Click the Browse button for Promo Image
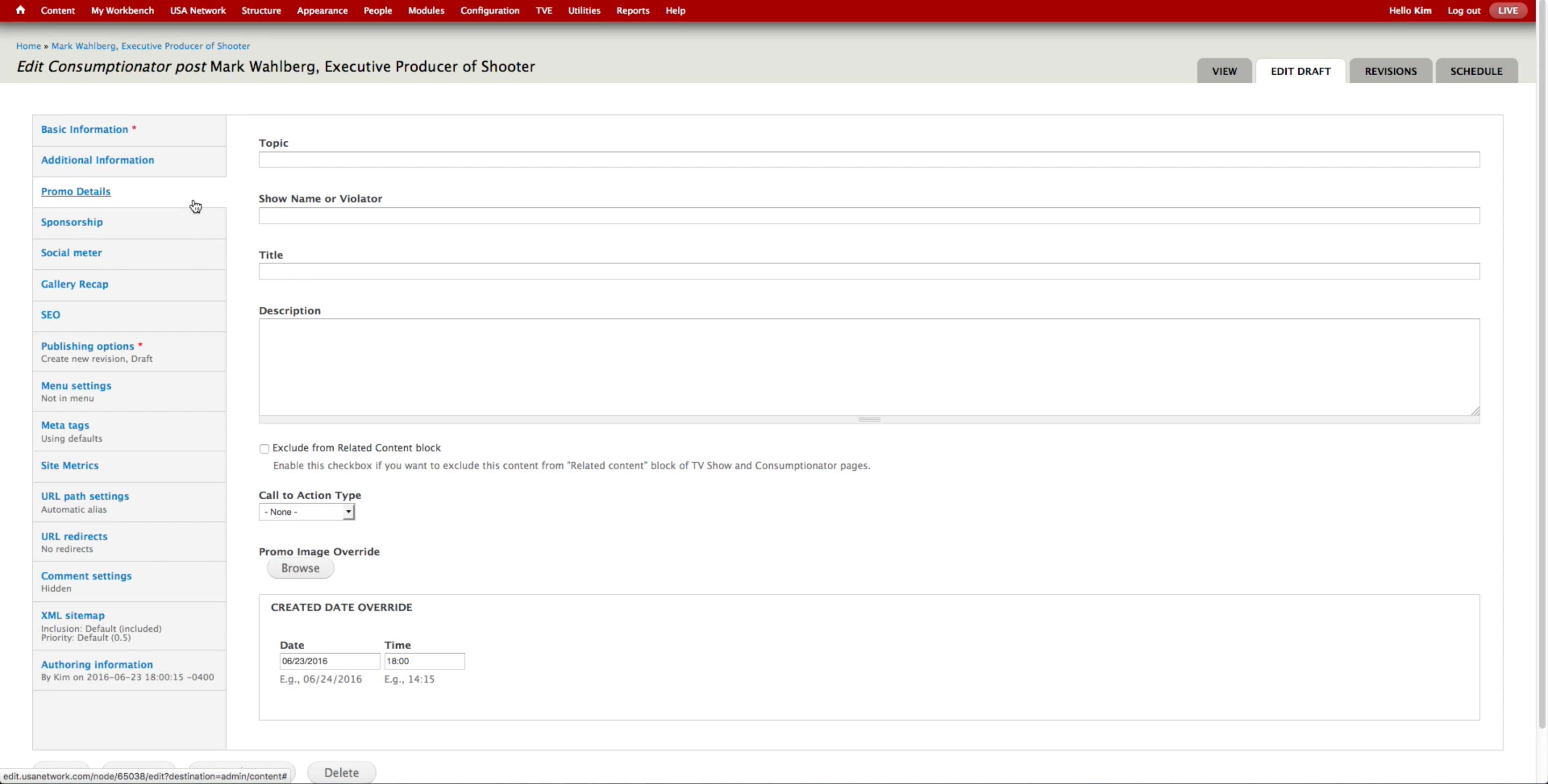The height and width of the screenshot is (784, 1548). 300,569
